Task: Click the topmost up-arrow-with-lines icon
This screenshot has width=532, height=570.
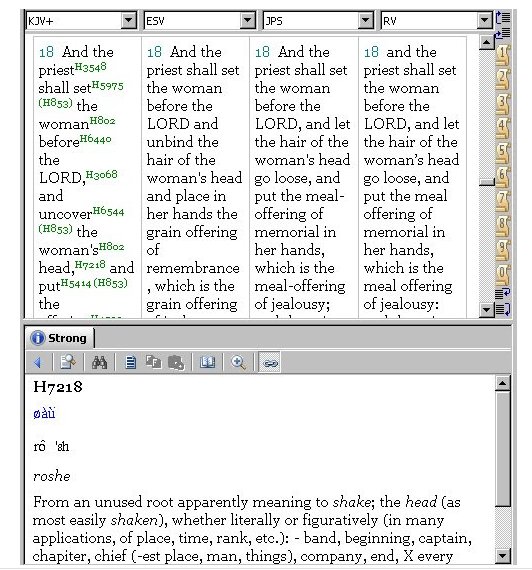Action: pyautogui.click(x=503, y=17)
